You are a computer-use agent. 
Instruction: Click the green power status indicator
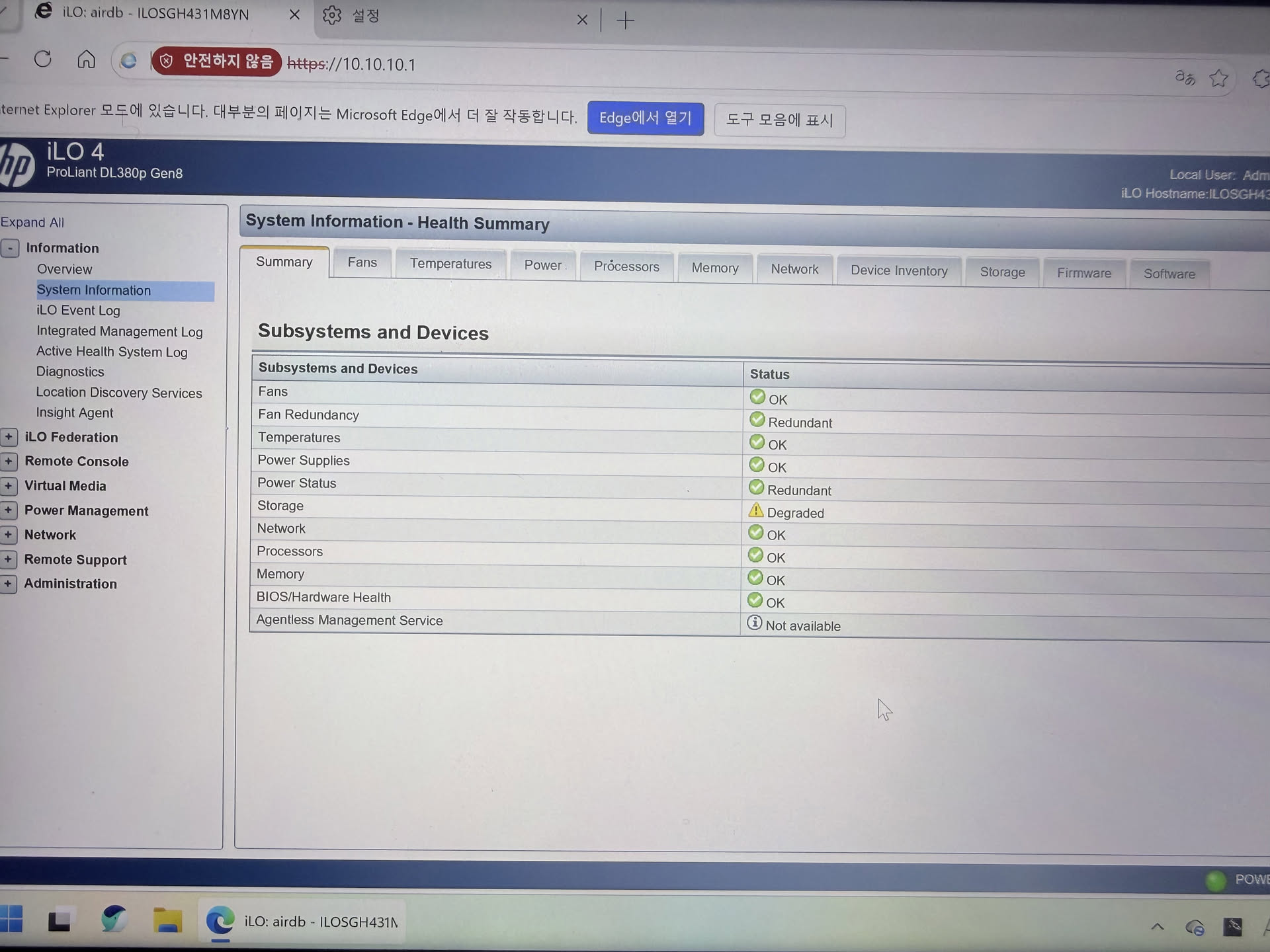pos(1215,881)
